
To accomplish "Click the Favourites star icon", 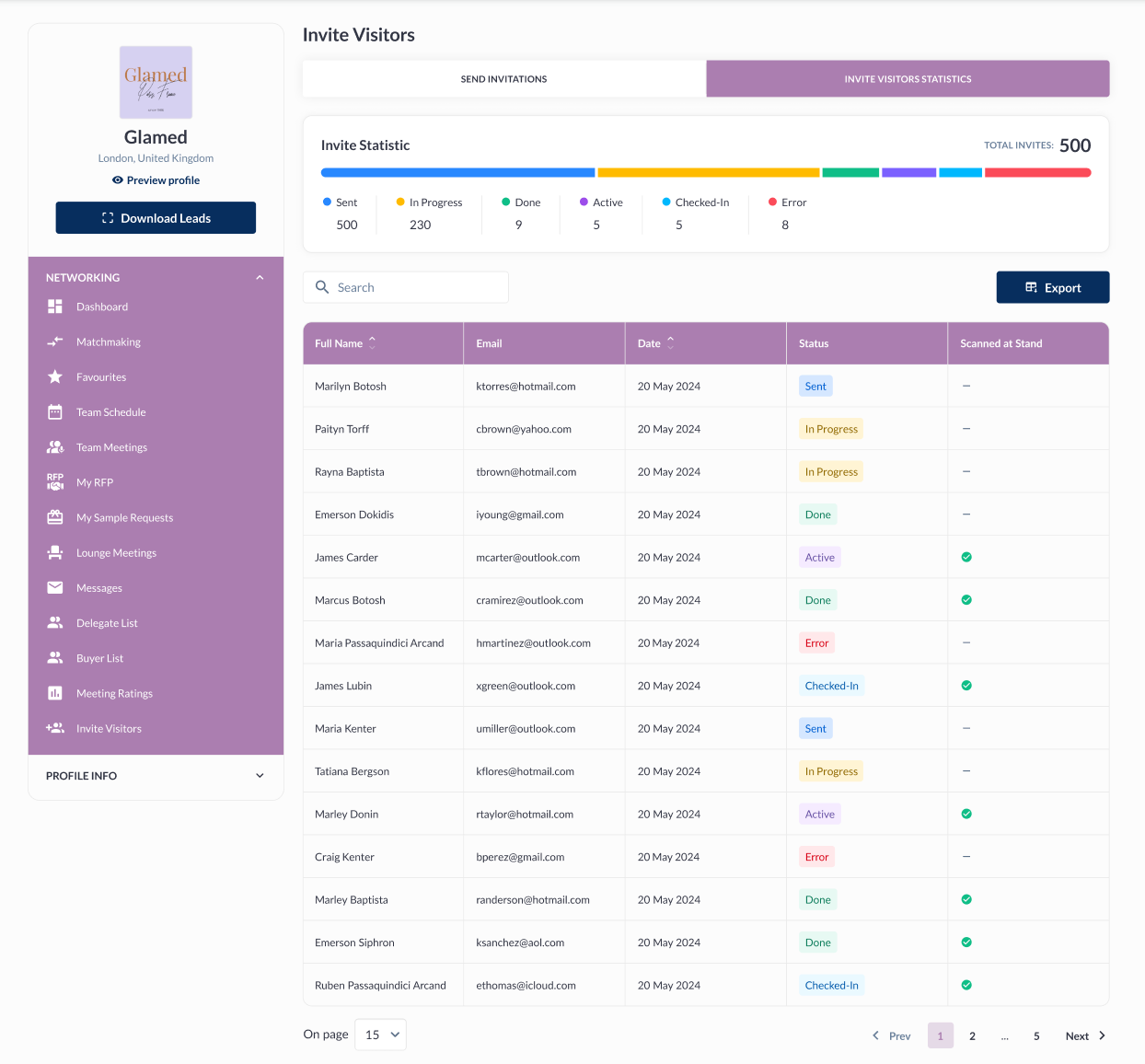I will tap(55, 377).
